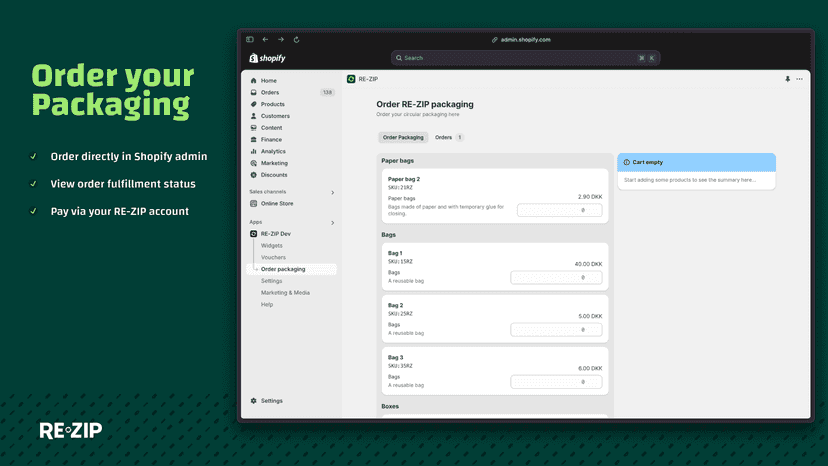Click the browser back arrow
The width and height of the screenshot is (828, 466).
[x=265, y=40]
